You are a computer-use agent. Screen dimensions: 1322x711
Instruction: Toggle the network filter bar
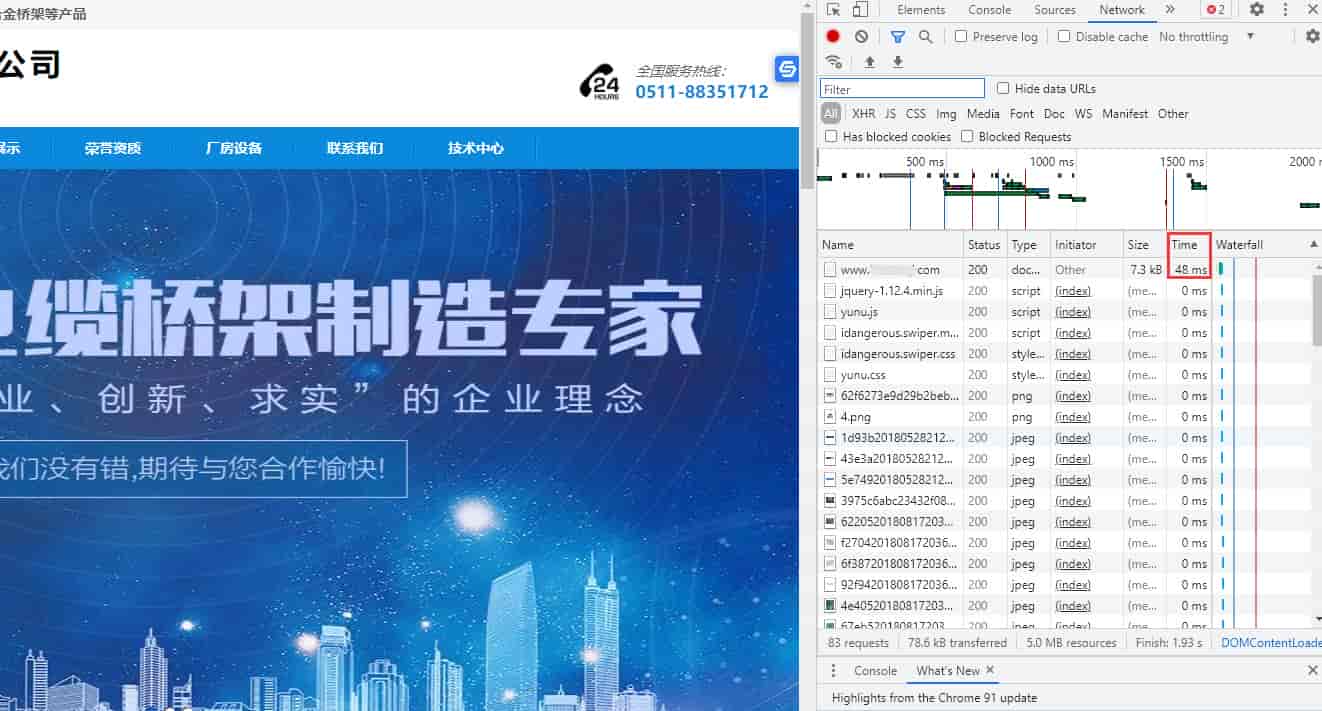(x=897, y=36)
